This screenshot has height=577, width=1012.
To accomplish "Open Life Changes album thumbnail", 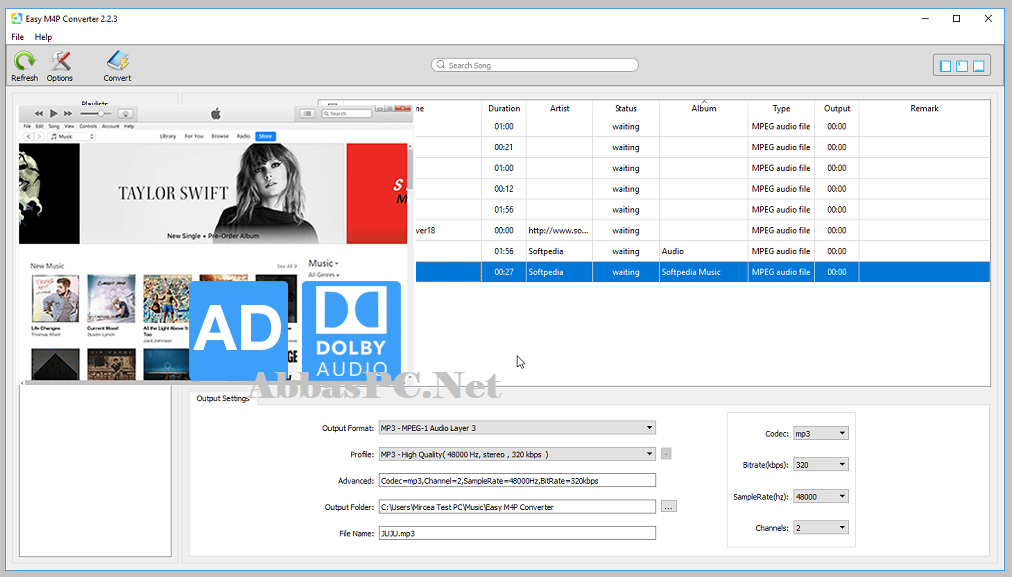I will point(56,299).
